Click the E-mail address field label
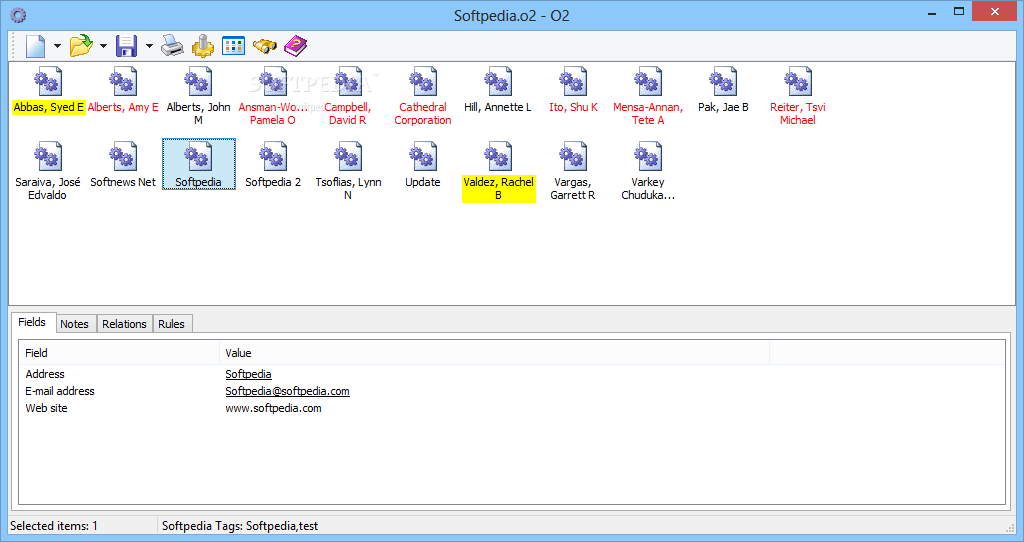This screenshot has height=542, width=1024. point(60,391)
